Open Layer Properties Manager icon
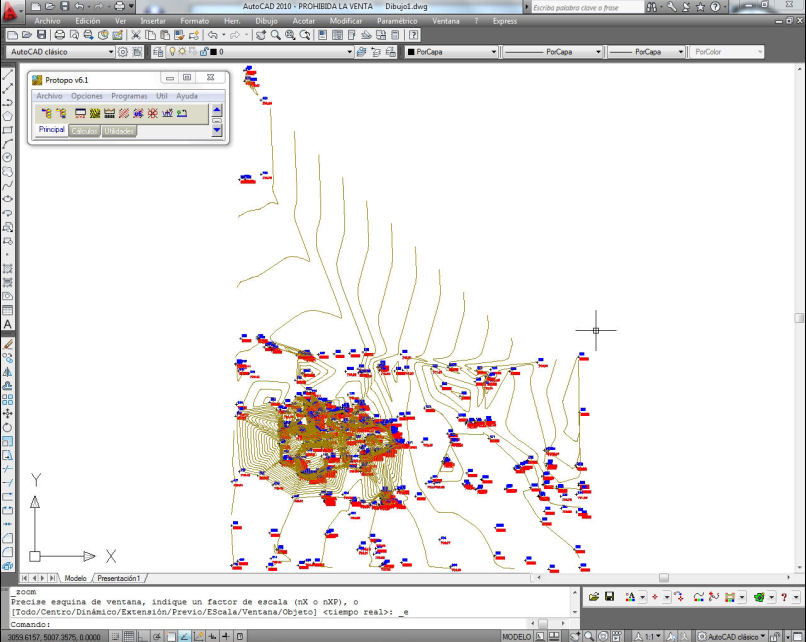The image size is (806, 642). coord(158,52)
